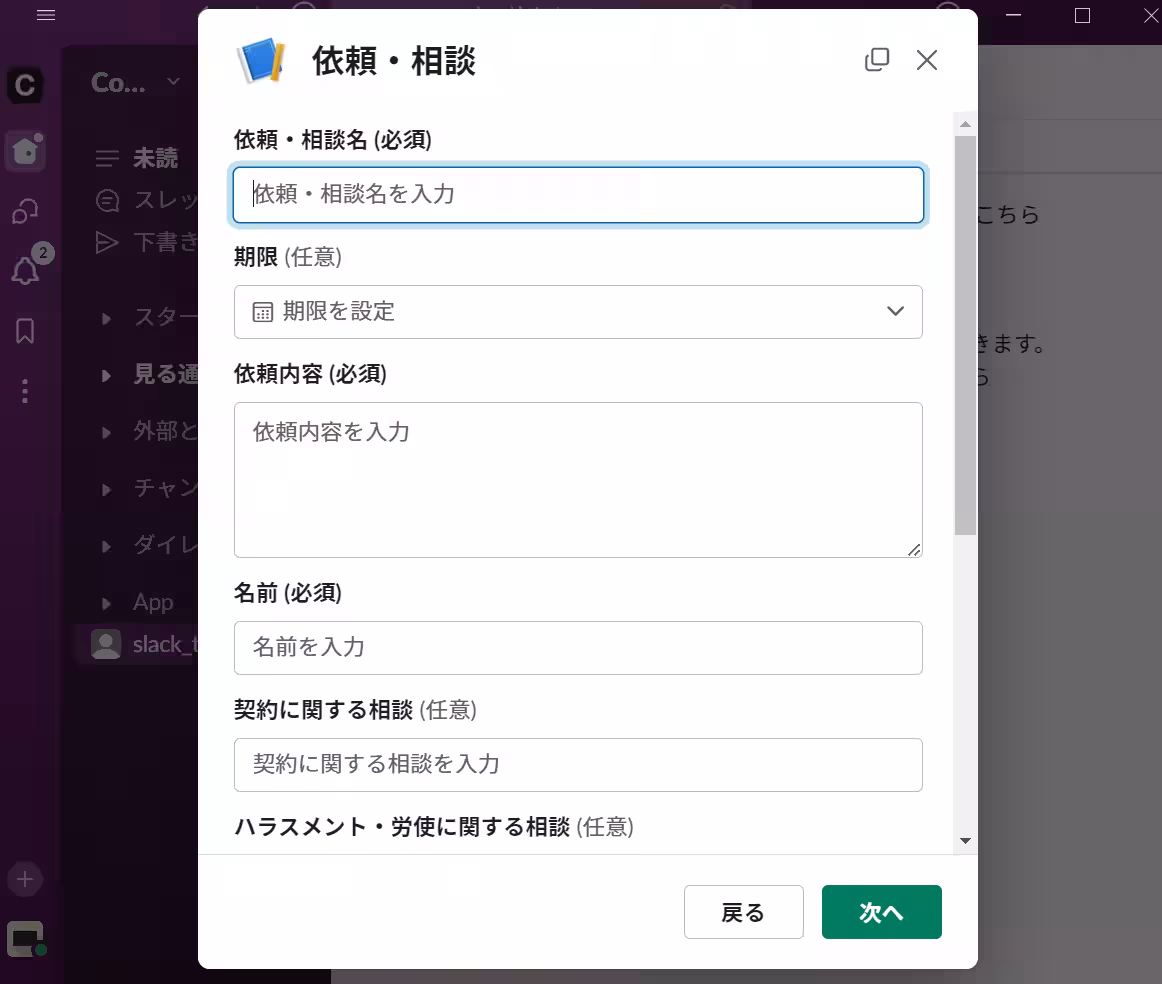Image resolution: width=1162 pixels, height=984 pixels.
Task: Open the form in a new window icon
Action: pos(877,60)
